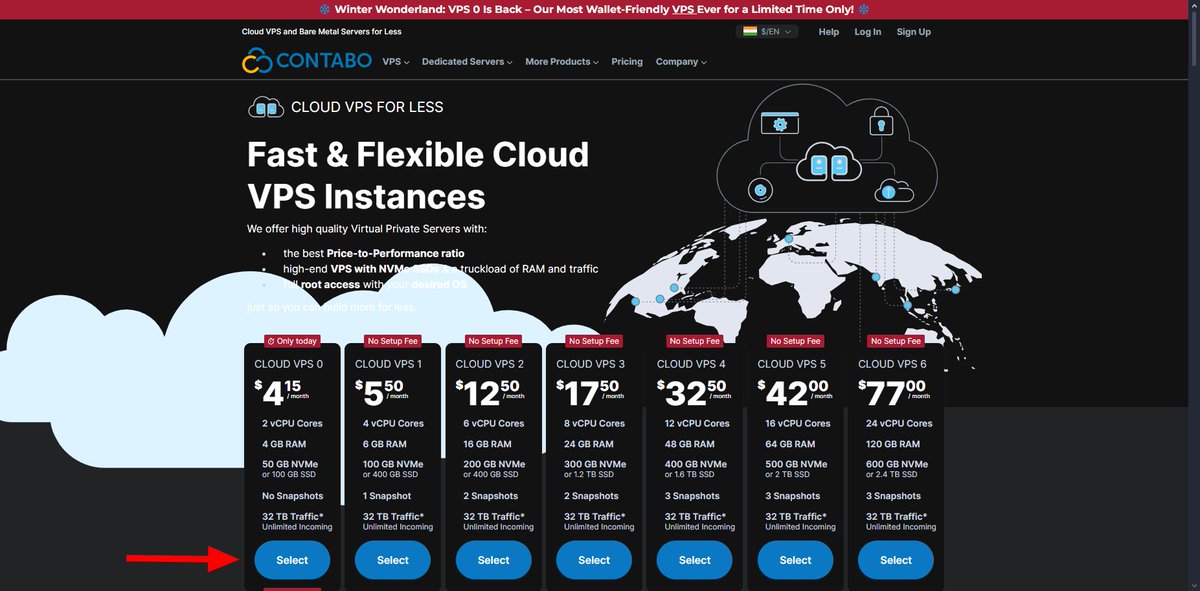This screenshot has width=1200, height=591.
Task: Click Sign Up
Action: 914,32
